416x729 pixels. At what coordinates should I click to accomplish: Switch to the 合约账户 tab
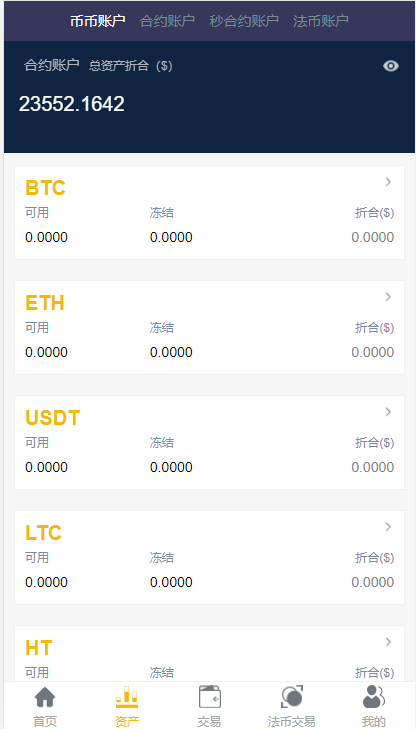point(167,21)
